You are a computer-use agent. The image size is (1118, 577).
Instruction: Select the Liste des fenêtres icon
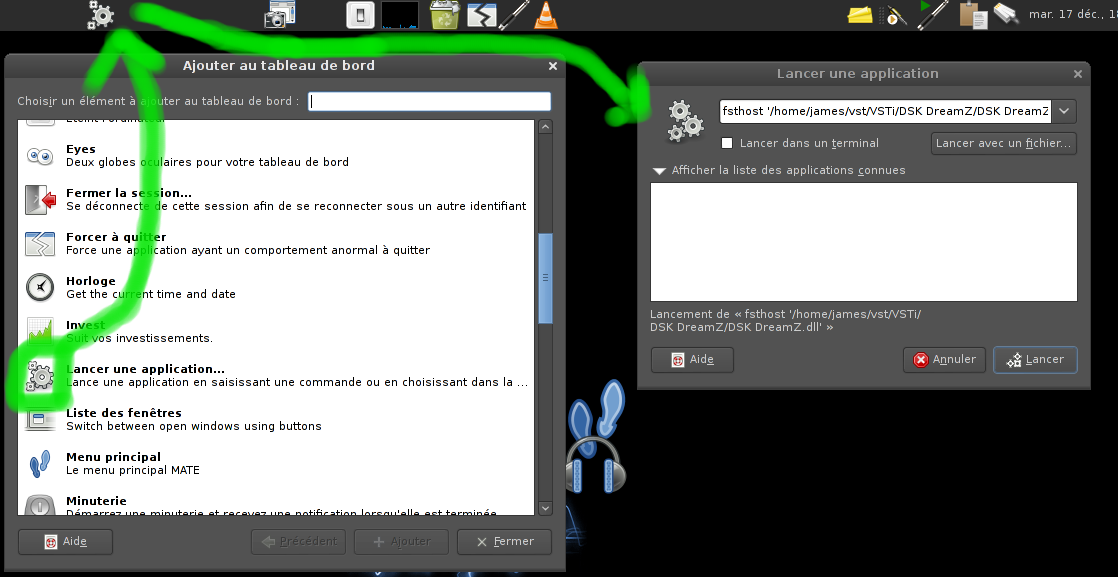click(40, 419)
